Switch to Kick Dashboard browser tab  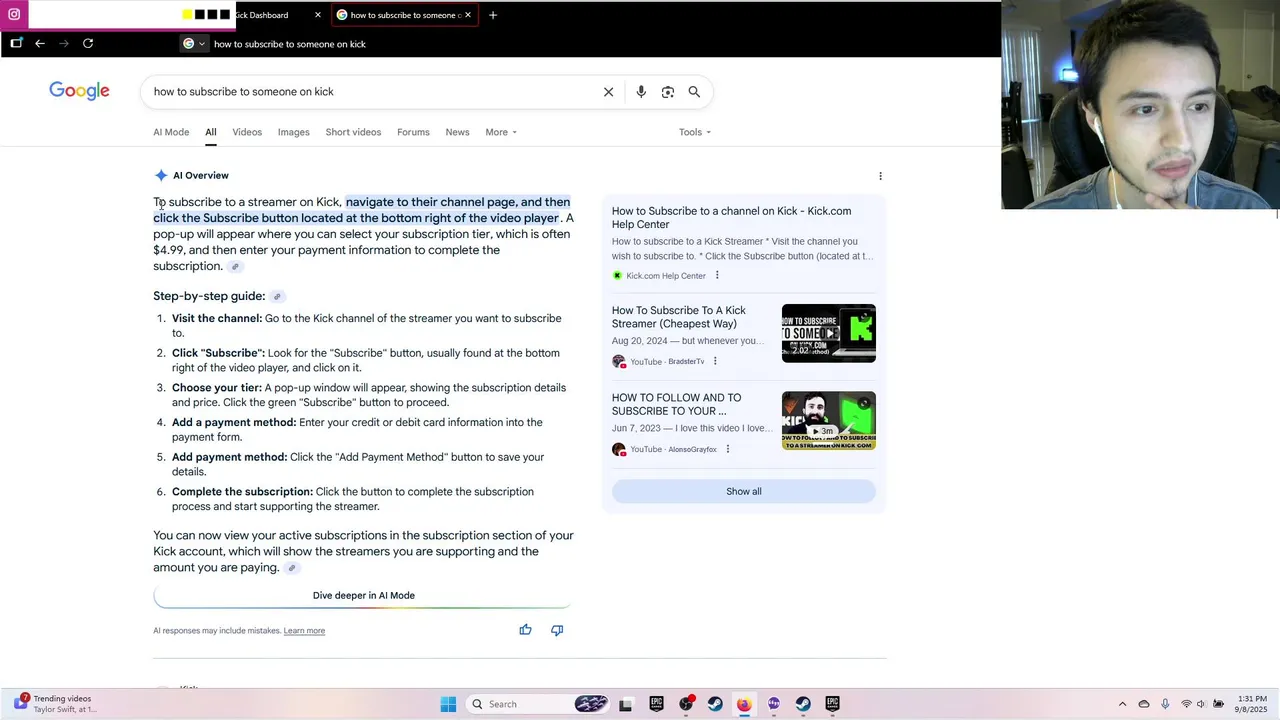coord(265,15)
